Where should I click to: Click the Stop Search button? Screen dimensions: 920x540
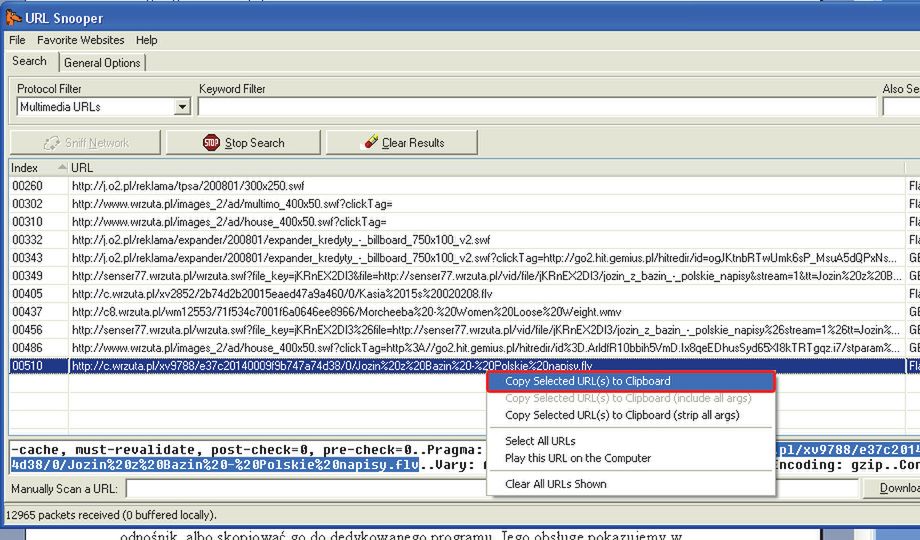243,143
